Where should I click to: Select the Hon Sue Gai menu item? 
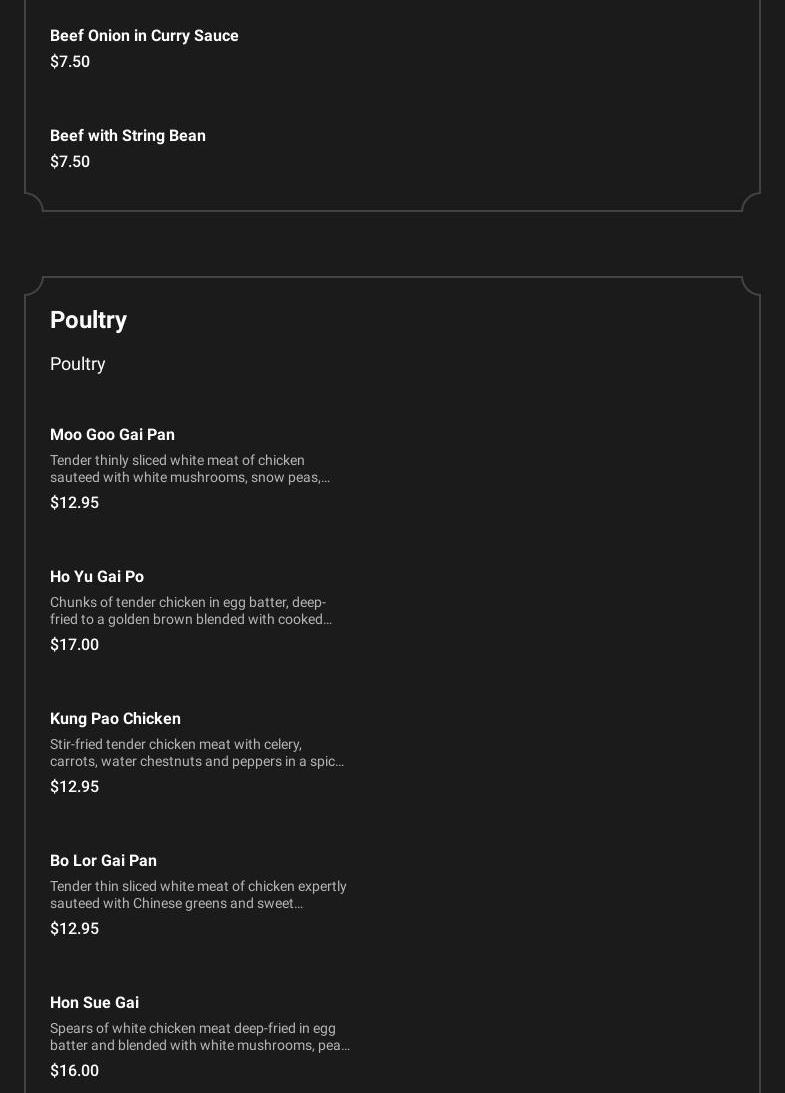pyautogui.click(x=94, y=1003)
